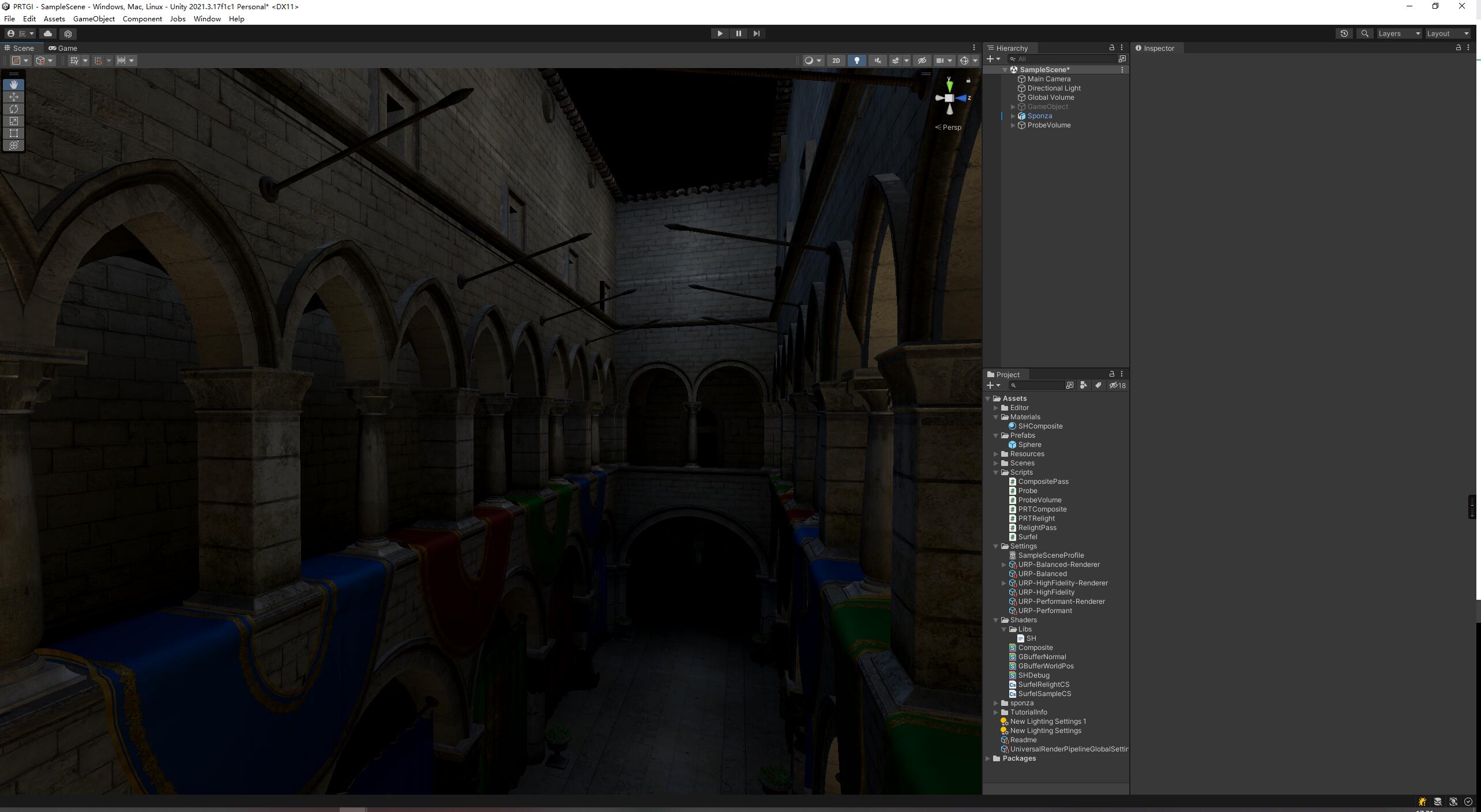Toggle 2D scene view mode
Screen dimensions: 1481x812
coord(836,61)
